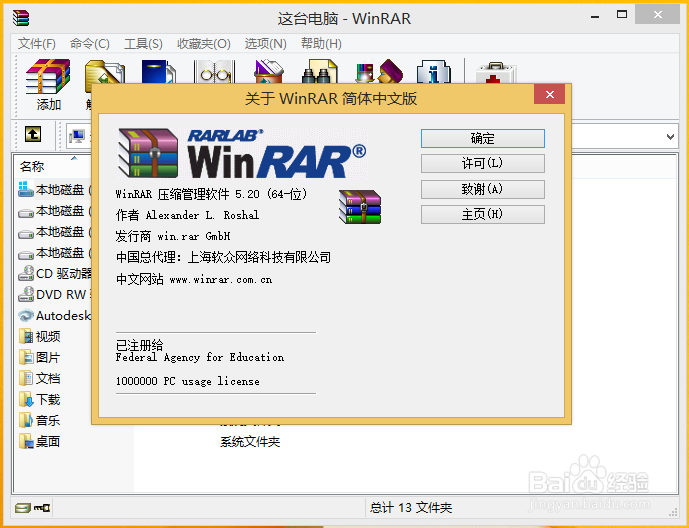This screenshot has height=528, width=689.
Task: Click the Up one level arrow icon
Action: click(33, 134)
